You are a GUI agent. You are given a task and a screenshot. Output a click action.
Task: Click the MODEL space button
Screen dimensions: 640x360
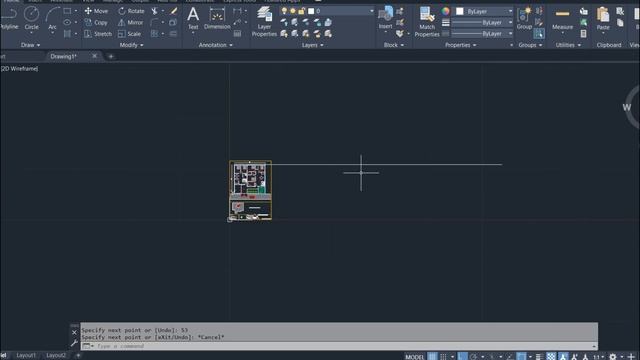pos(415,357)
